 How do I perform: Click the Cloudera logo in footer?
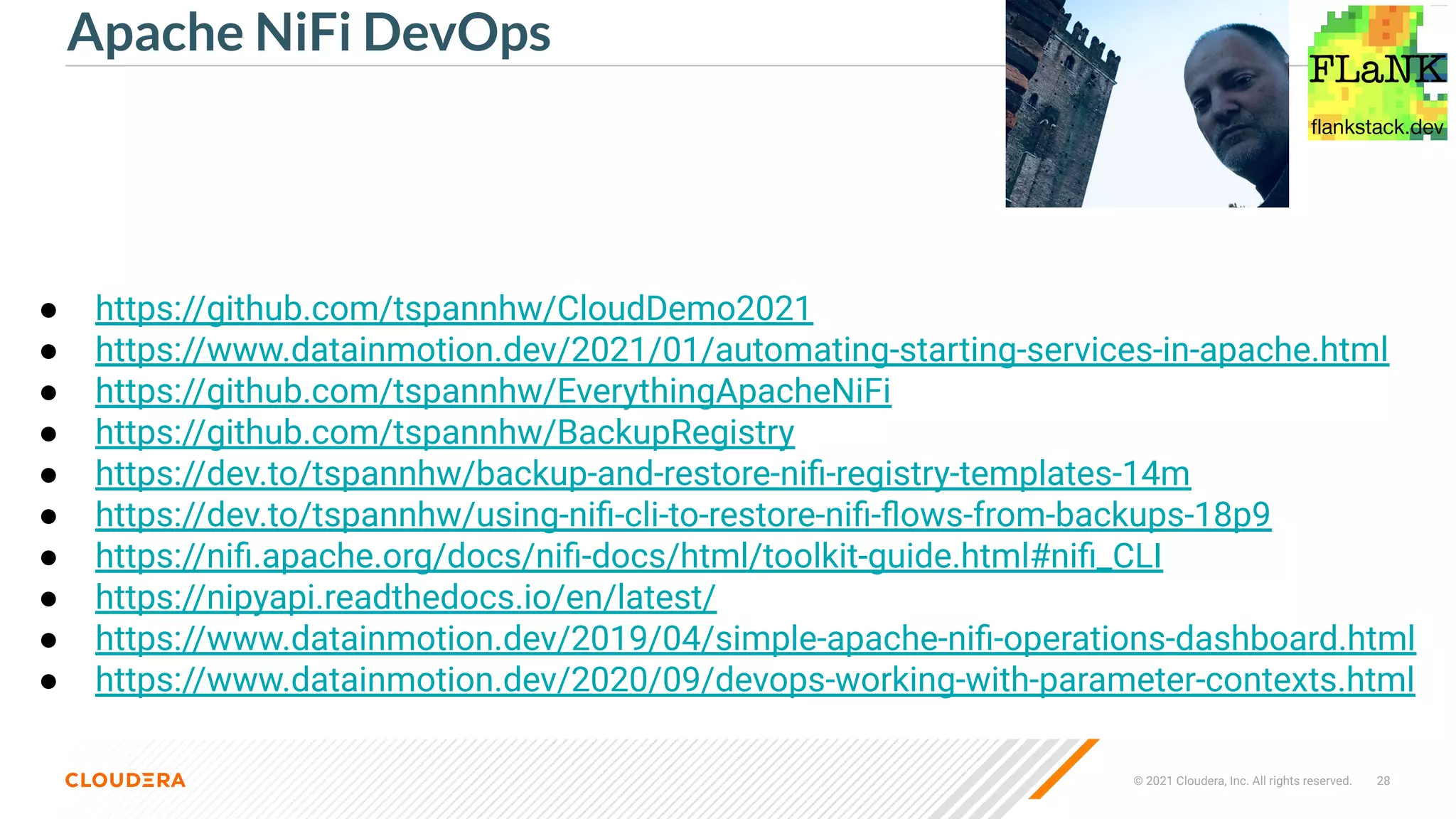(x=125, y=780)
